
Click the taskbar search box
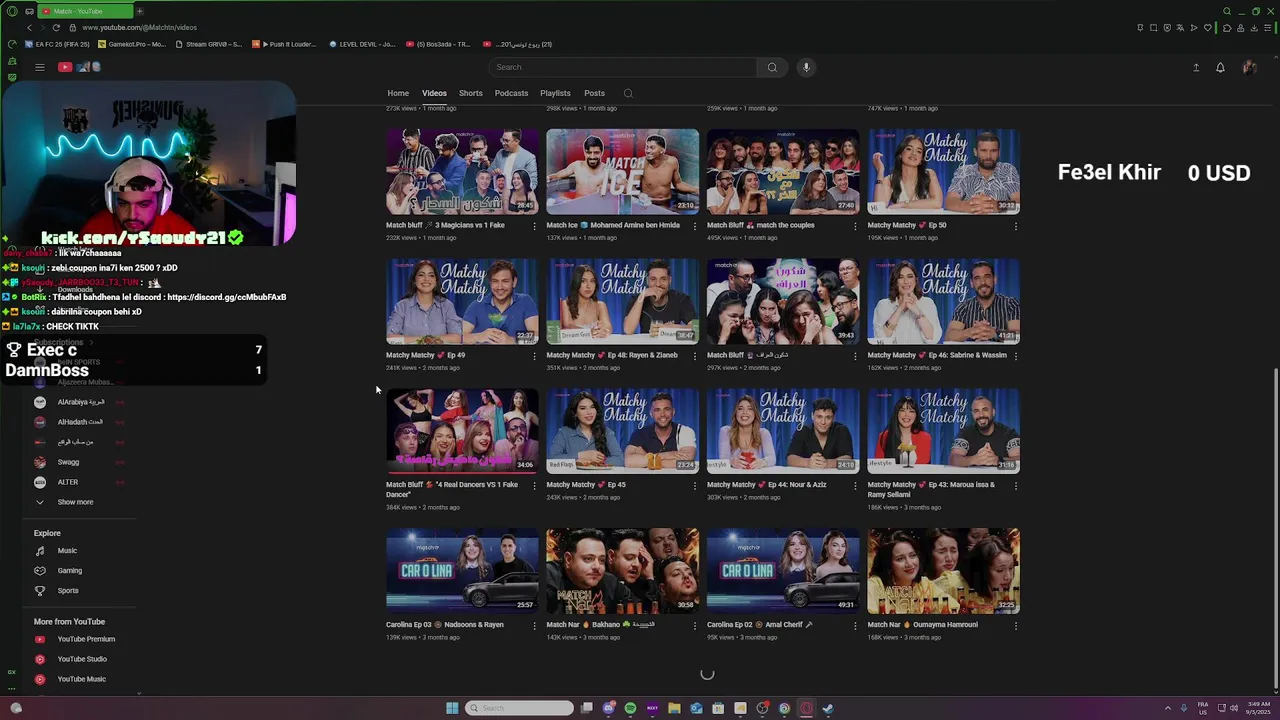[x=520, y=708]
